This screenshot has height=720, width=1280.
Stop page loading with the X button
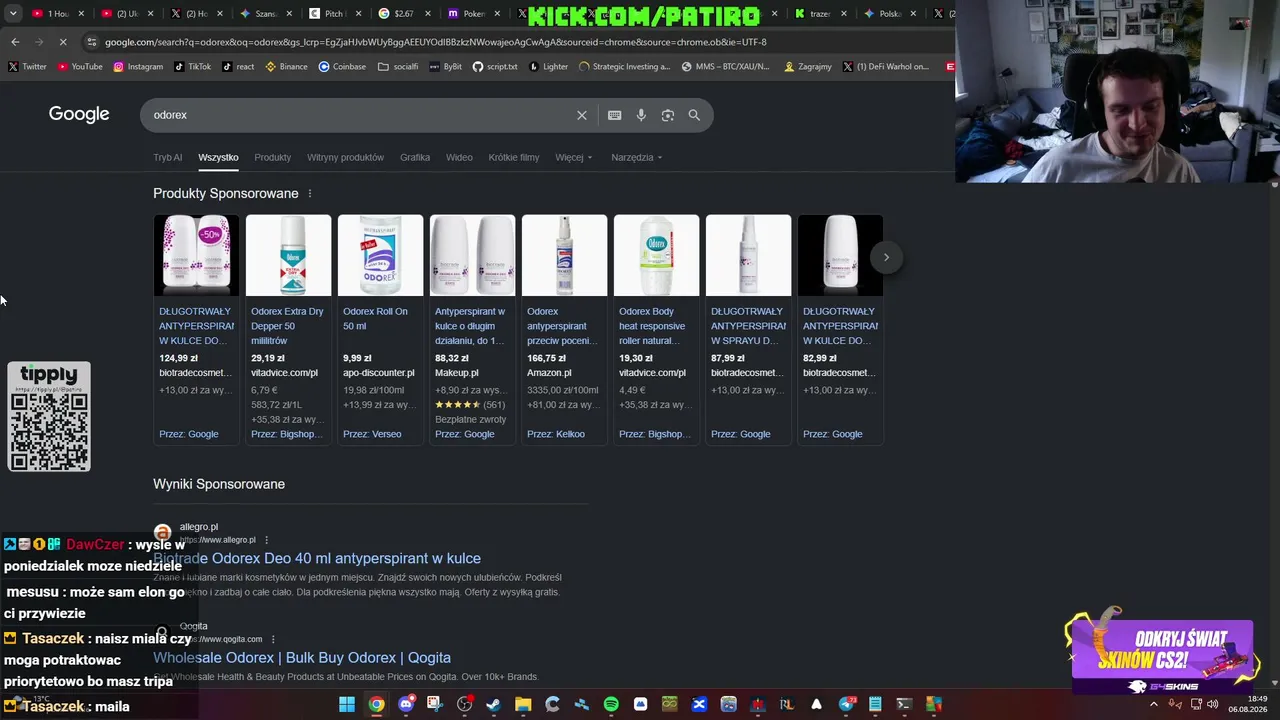pos(62,42)
